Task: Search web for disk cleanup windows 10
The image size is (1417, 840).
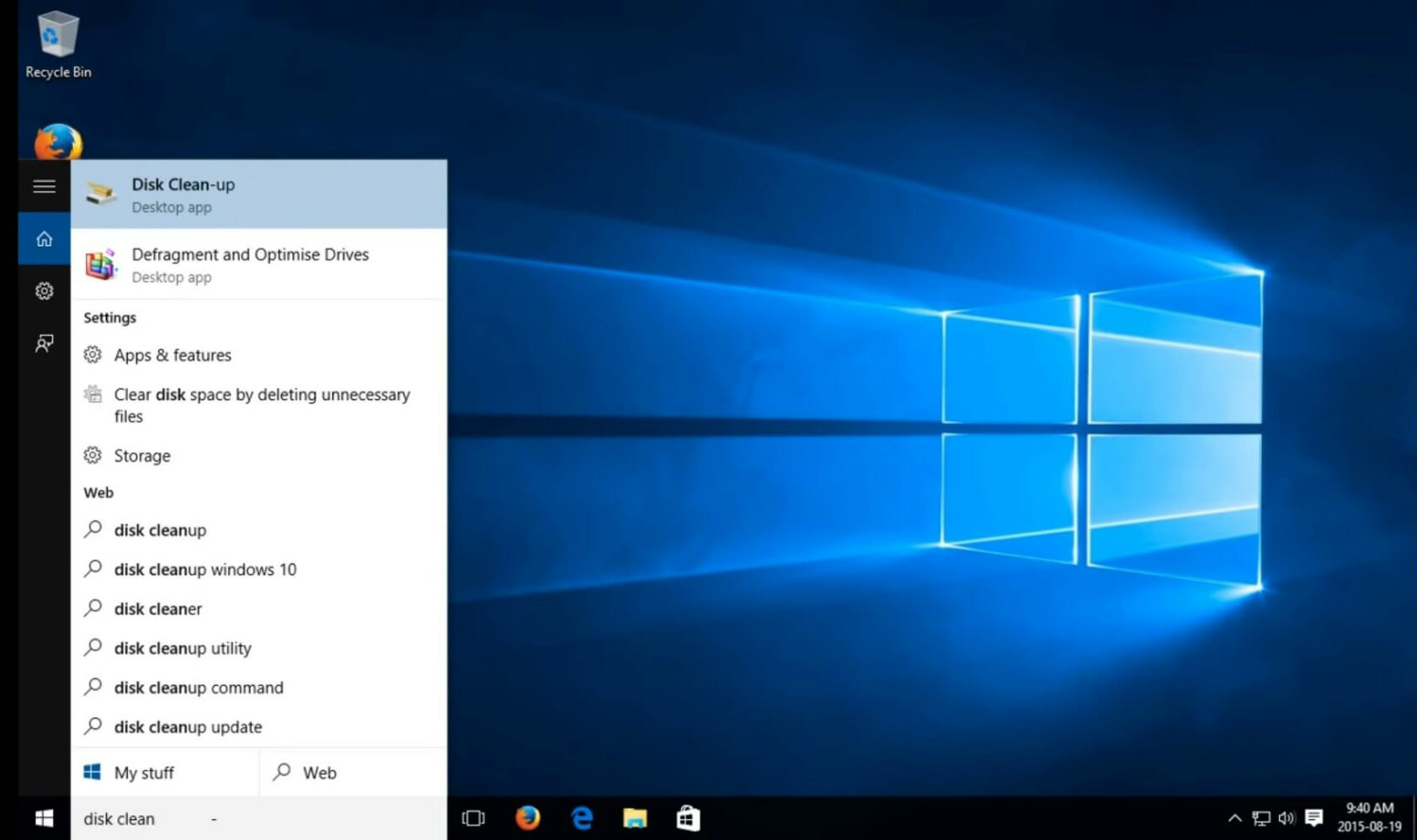Action: 205,570
